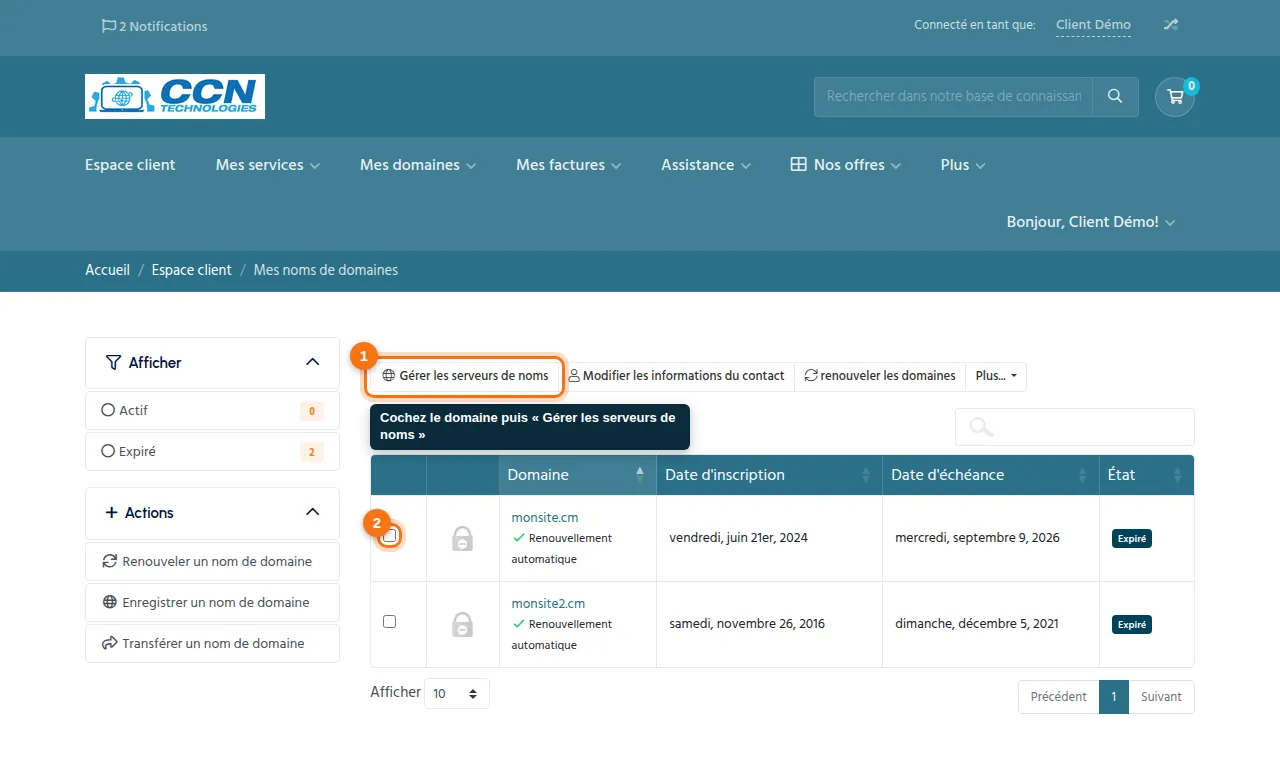Open the Plus... toolbar dropdown
This screenshot has width=1280, height=760.
tap(996, 376)
